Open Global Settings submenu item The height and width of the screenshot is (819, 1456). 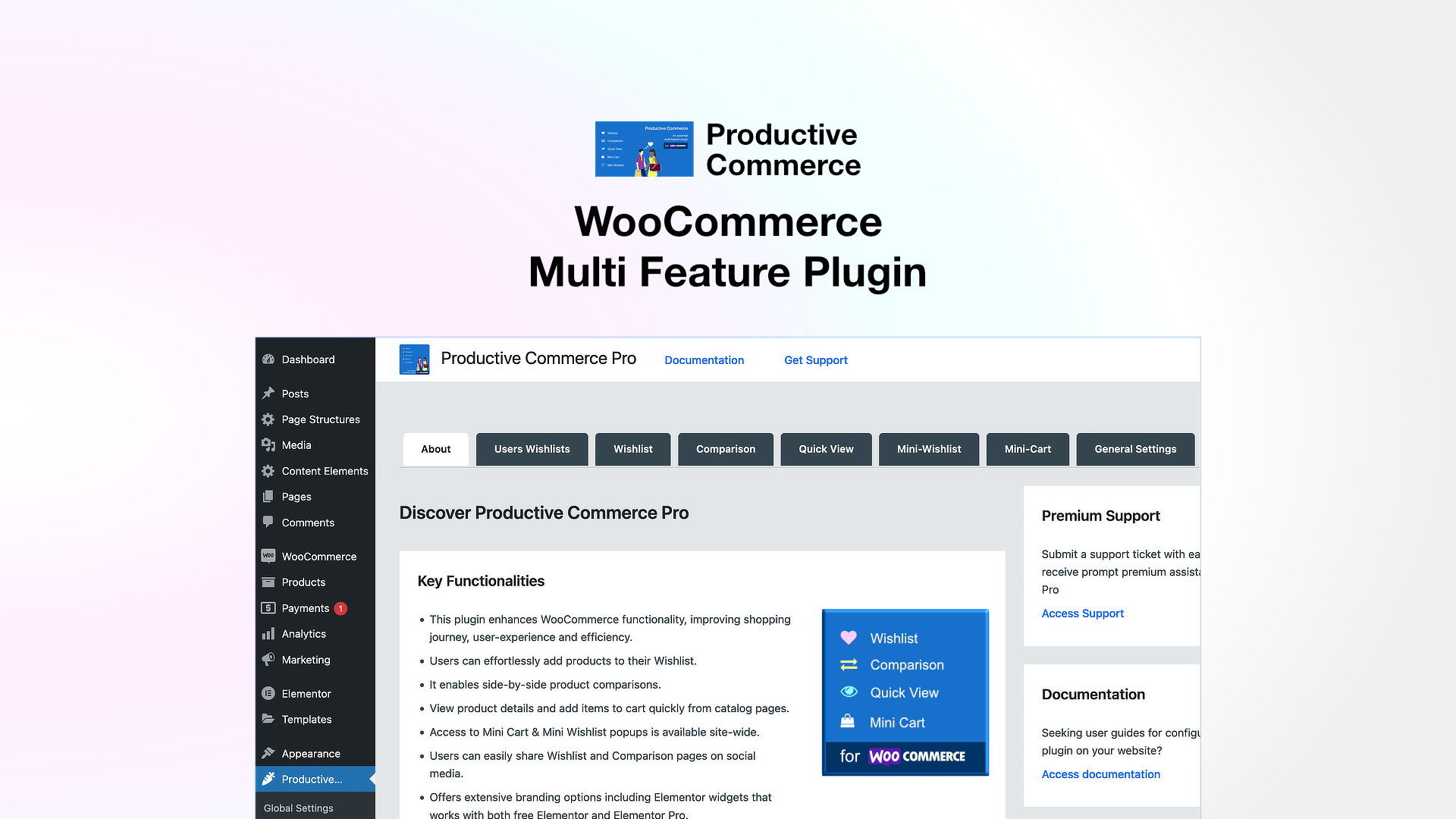click(x=299, y=808)
